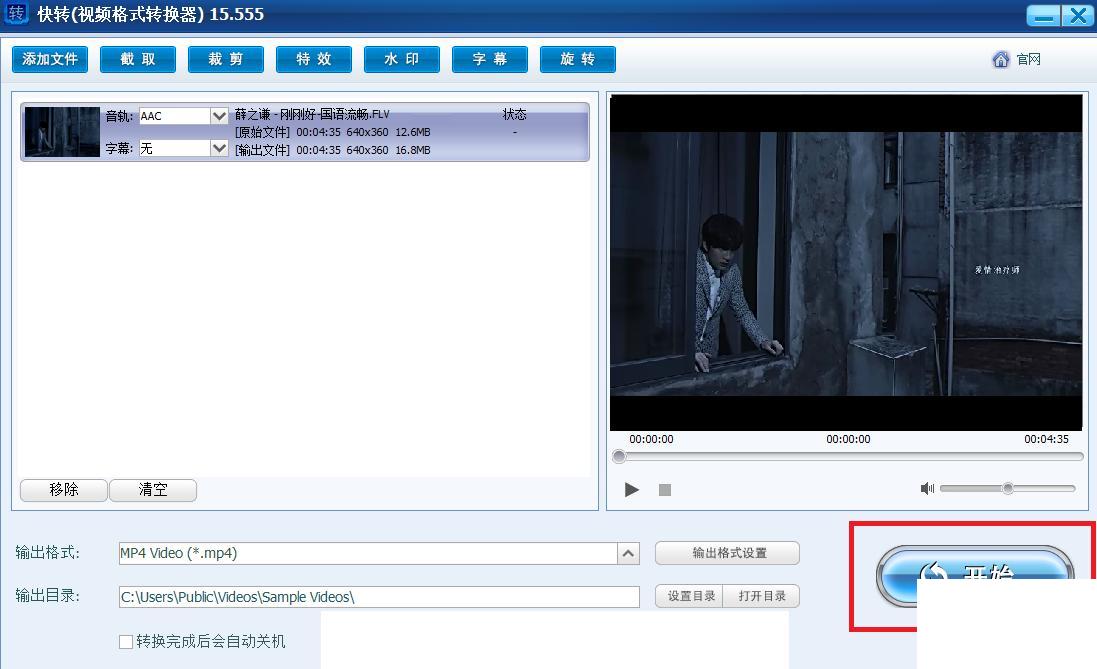Image resolution: width=1097 pixels, height=669 pixels.
Task: Open 输出格式设置 output format settings
Action: (x=727, y=553)
